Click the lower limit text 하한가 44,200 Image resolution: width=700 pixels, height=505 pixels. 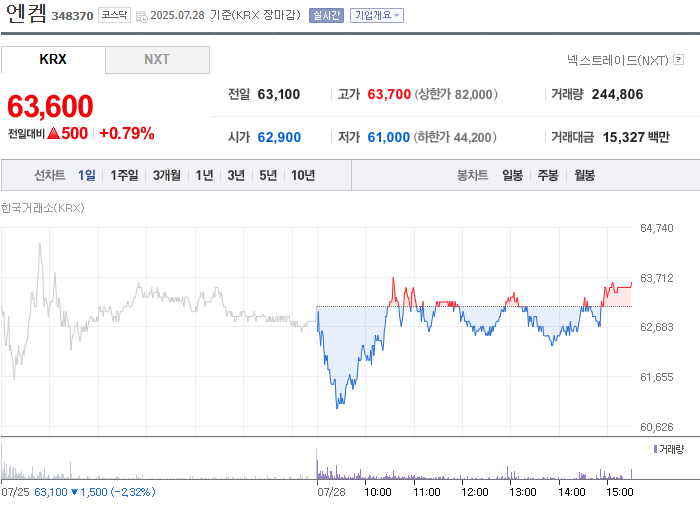[455, 137]
